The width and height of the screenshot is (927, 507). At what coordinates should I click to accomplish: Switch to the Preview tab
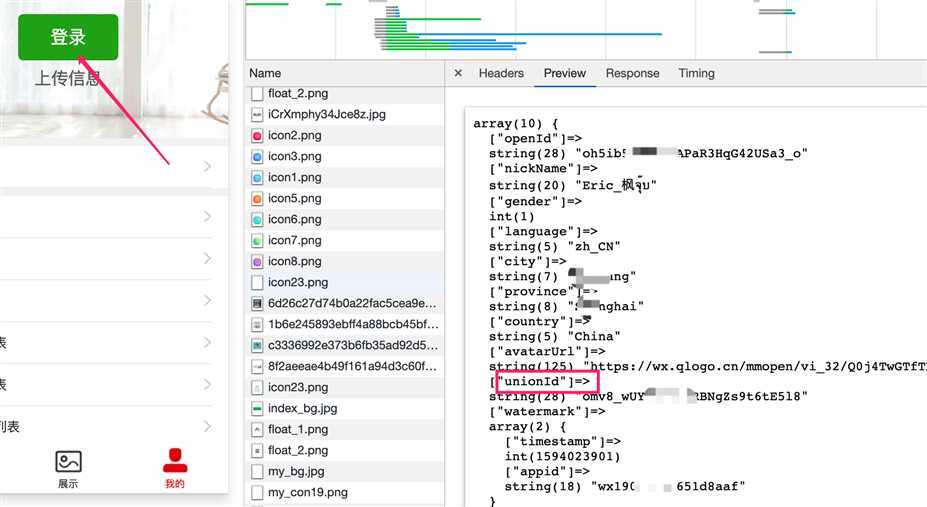pos(565,73)
